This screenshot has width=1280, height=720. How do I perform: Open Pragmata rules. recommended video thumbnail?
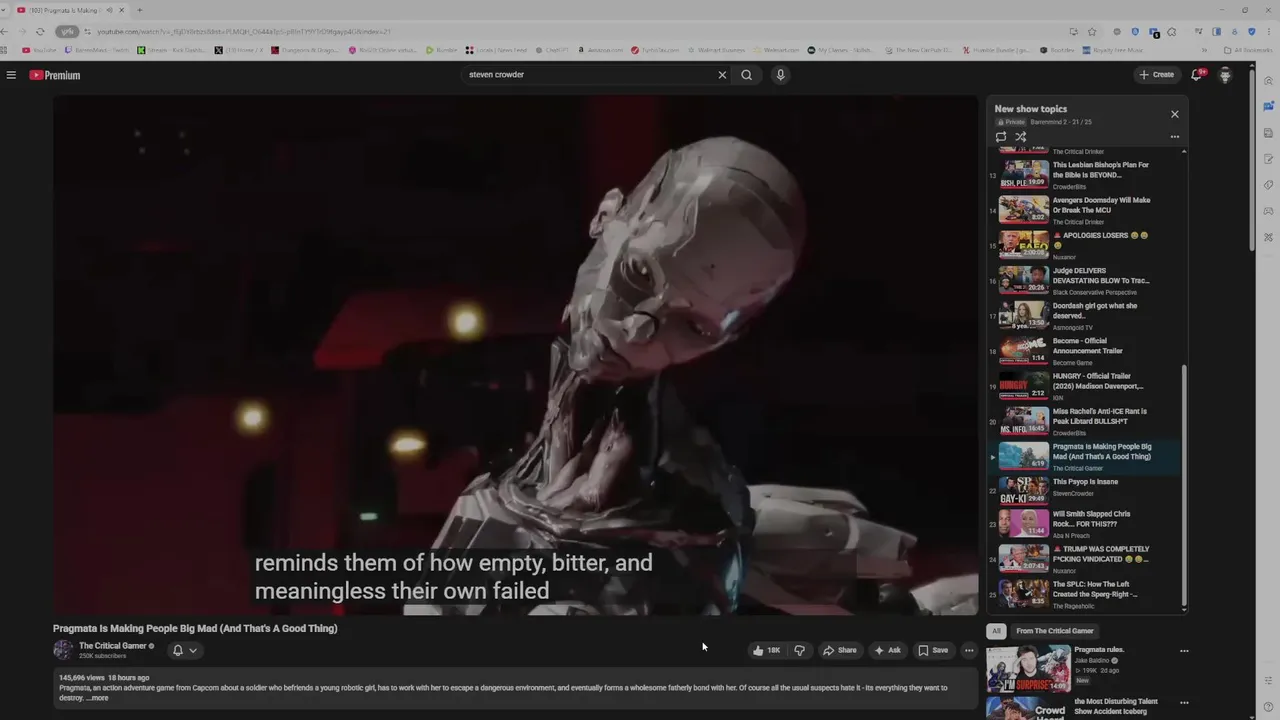(x=1028, y=667)
